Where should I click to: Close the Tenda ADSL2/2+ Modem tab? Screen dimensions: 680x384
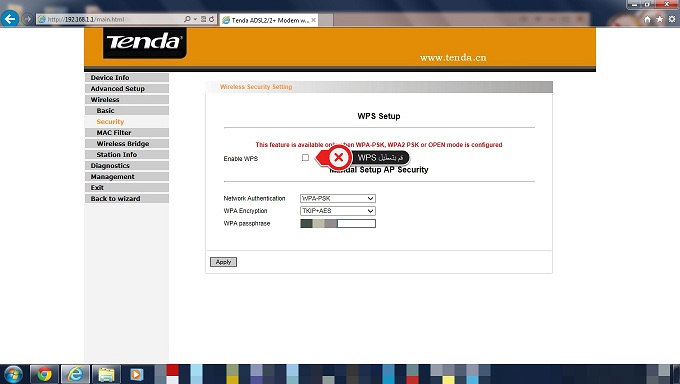click(x=314, y=20)
